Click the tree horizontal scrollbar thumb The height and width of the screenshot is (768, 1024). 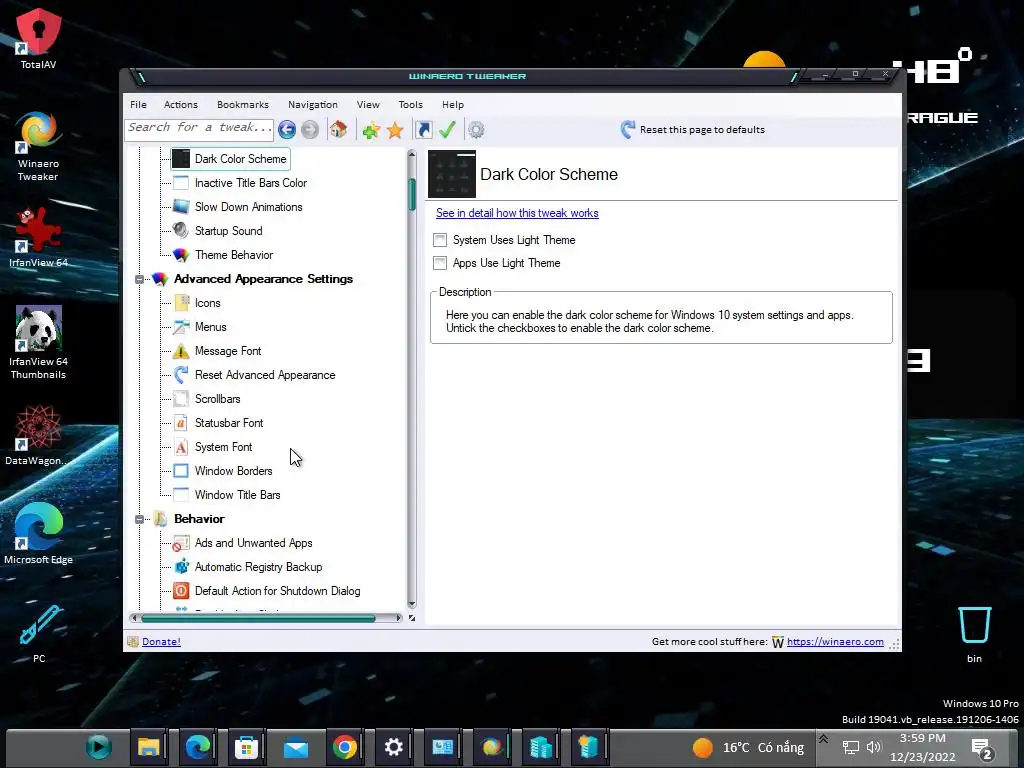[259, 618]
